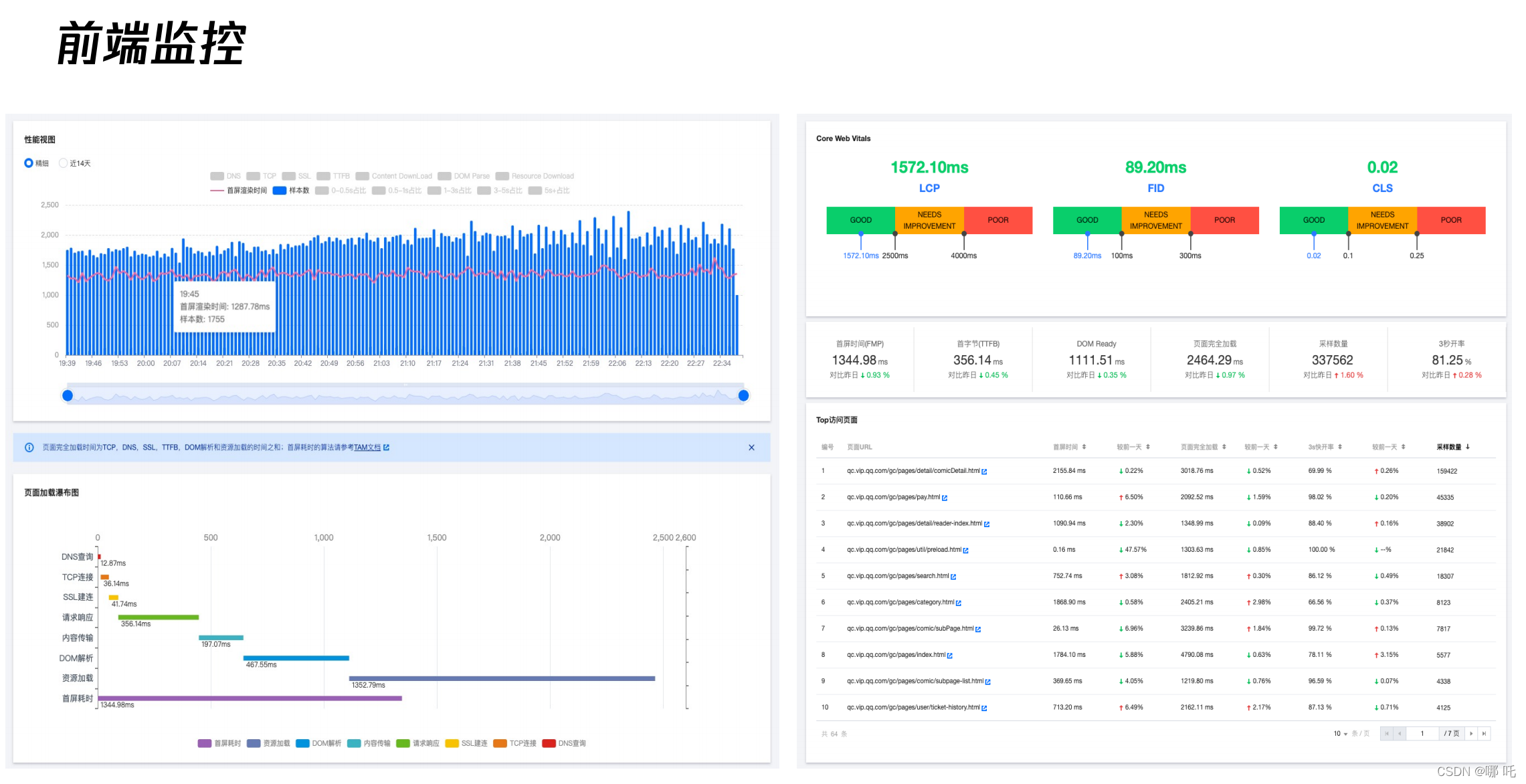Select the 精细 radio button
The image size is (1526, 784).
tap(29, 163)
